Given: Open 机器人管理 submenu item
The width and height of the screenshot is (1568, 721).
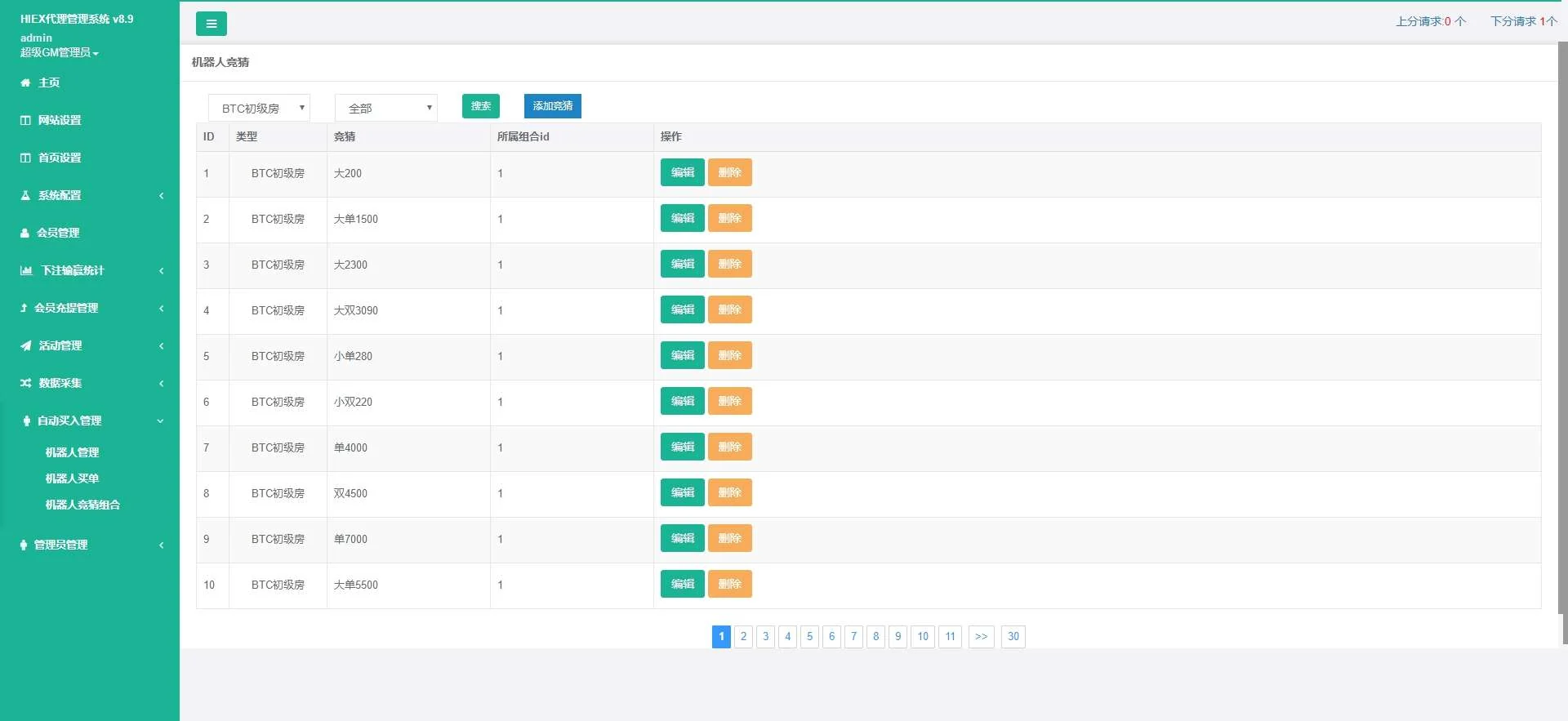Looking at the screenshot, I should [x=72, y=452].
